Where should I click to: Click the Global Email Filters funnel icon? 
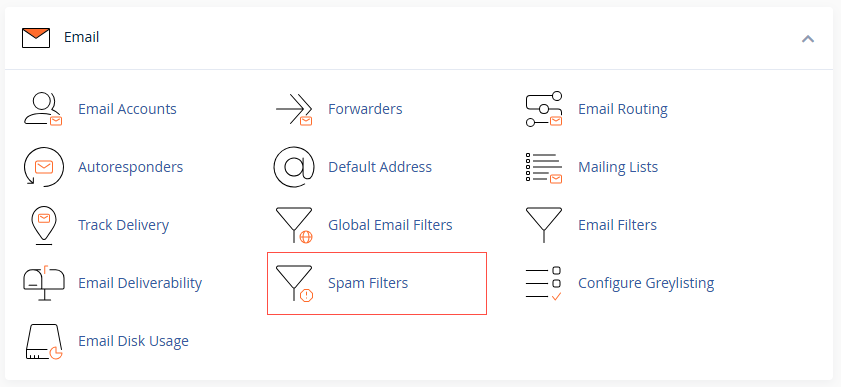(x=294, y=225)
